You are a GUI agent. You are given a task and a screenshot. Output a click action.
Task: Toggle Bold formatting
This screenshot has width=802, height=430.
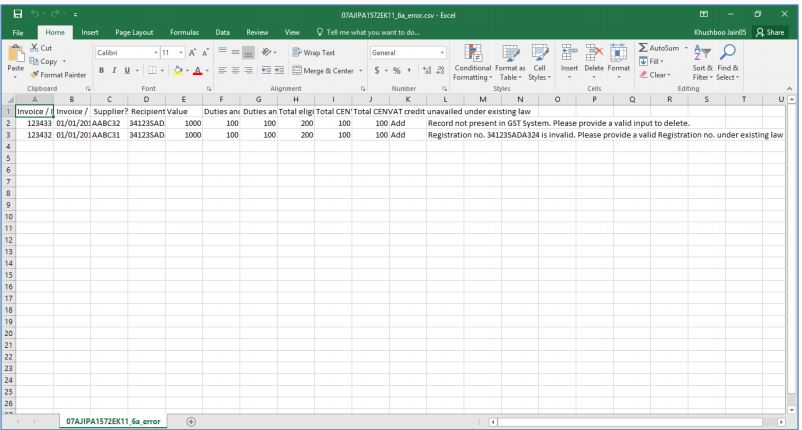[101, 70]
